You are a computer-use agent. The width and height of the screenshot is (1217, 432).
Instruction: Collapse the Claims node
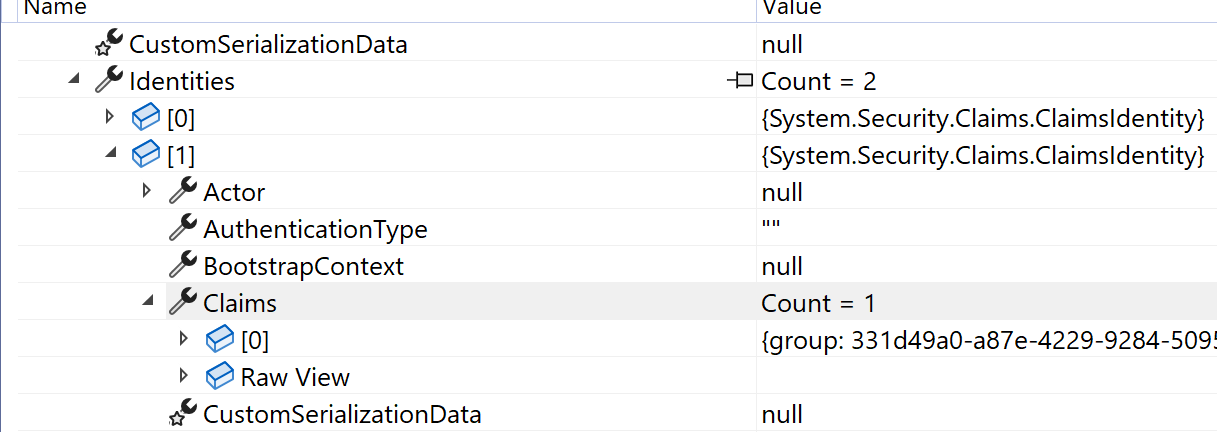pos(147,302)
